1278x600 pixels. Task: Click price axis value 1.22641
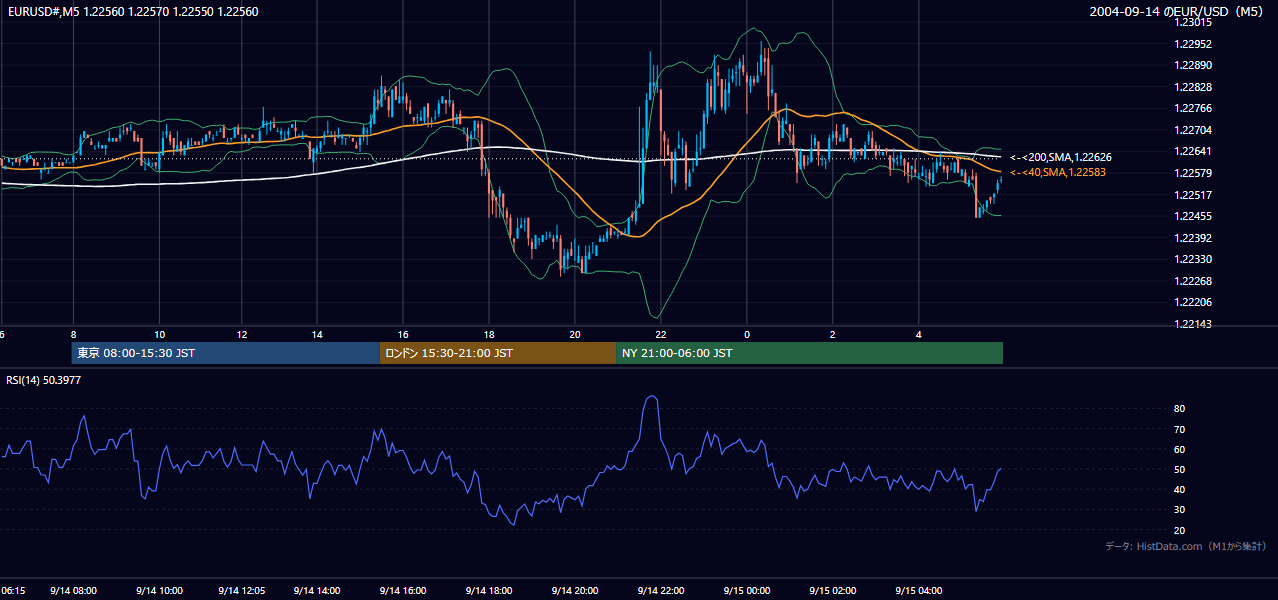1193,152
